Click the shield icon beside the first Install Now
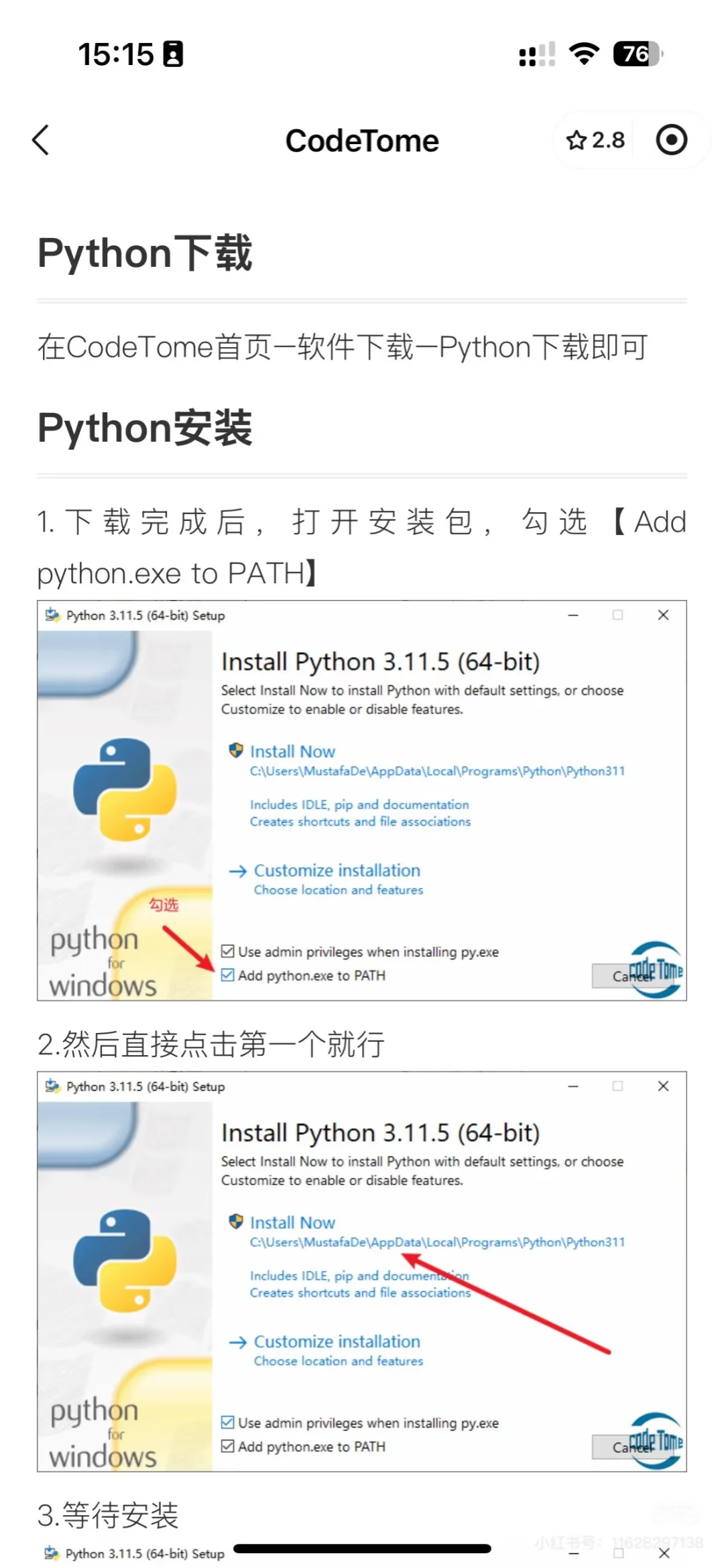The image size is (724, 1568). tap(236, 751)
